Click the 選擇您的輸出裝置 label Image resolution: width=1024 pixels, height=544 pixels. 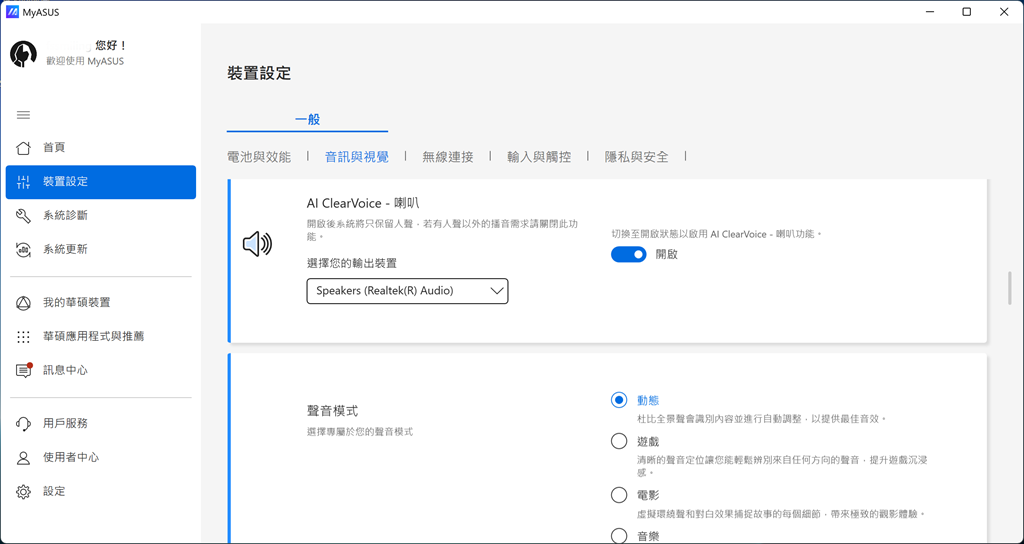(x=352, y=263)
